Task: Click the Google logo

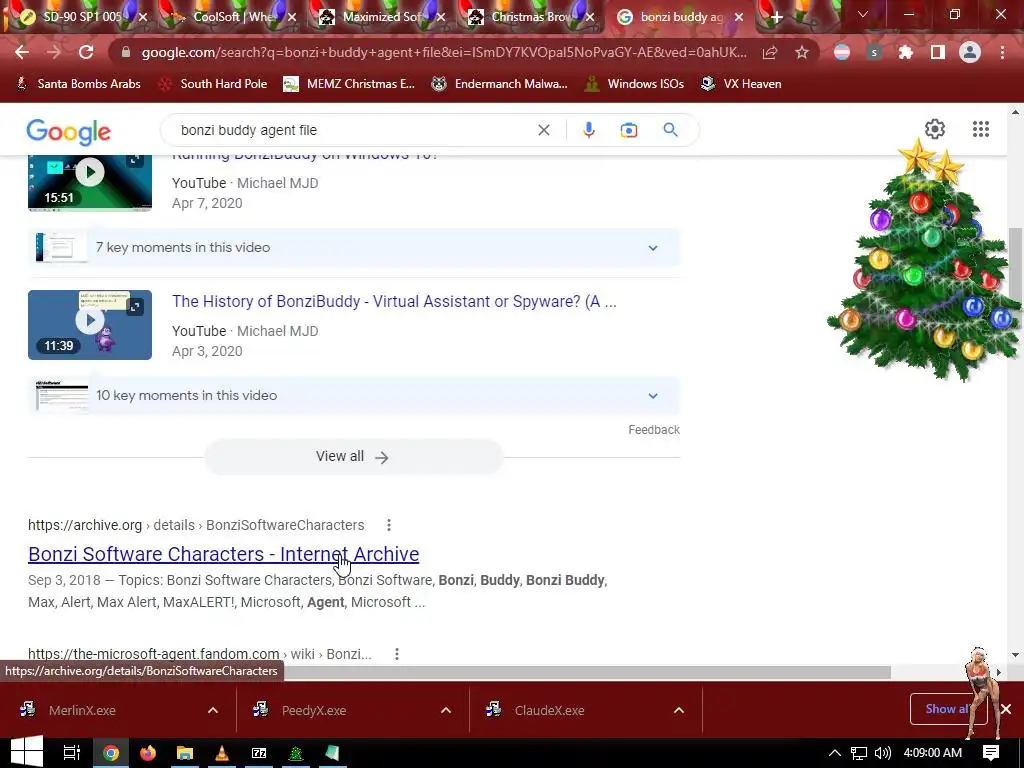Action: tap(69, 132)
